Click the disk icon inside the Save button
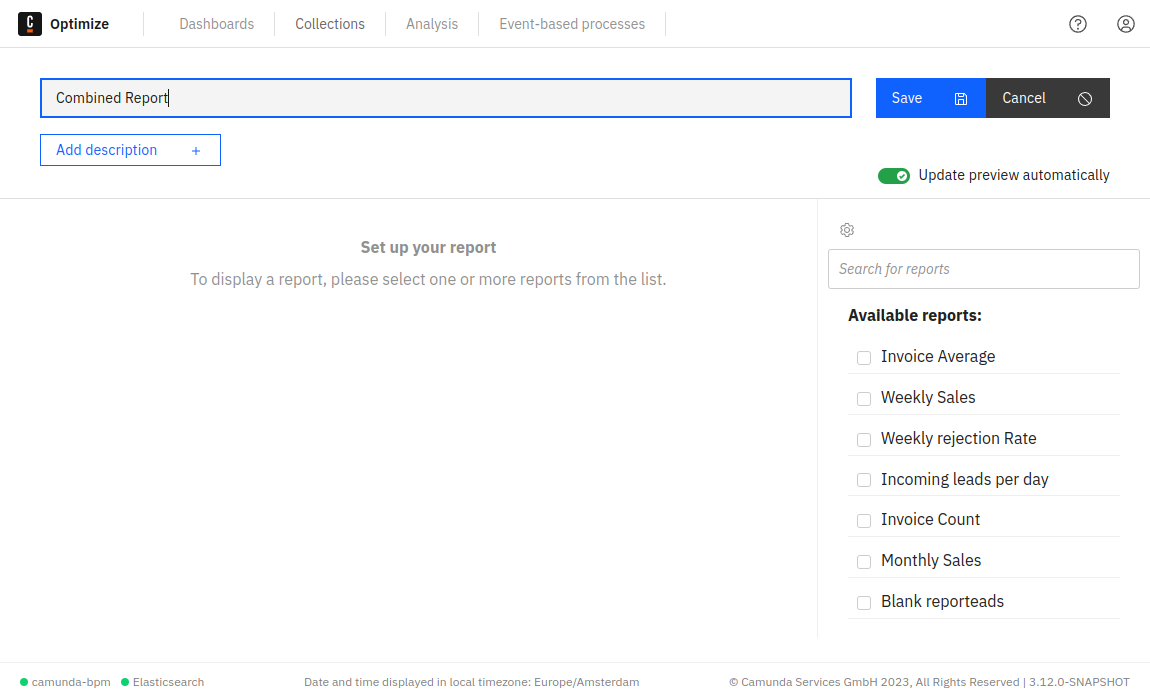Image resolution: width=1150 pixels, height=700 pixels. [x=961, y=98]
